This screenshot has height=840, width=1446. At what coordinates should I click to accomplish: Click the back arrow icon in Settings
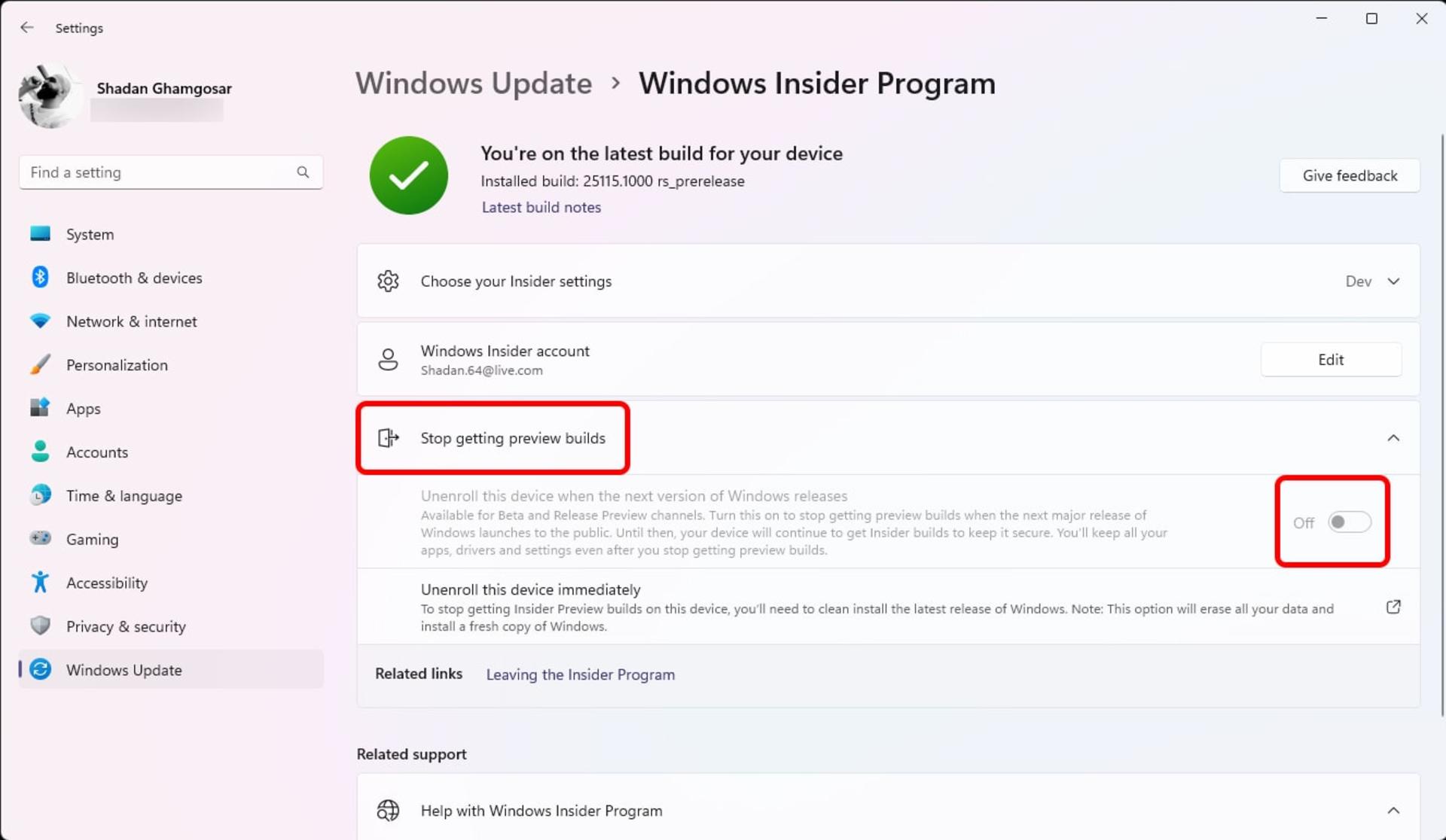(x=27, y=28)
